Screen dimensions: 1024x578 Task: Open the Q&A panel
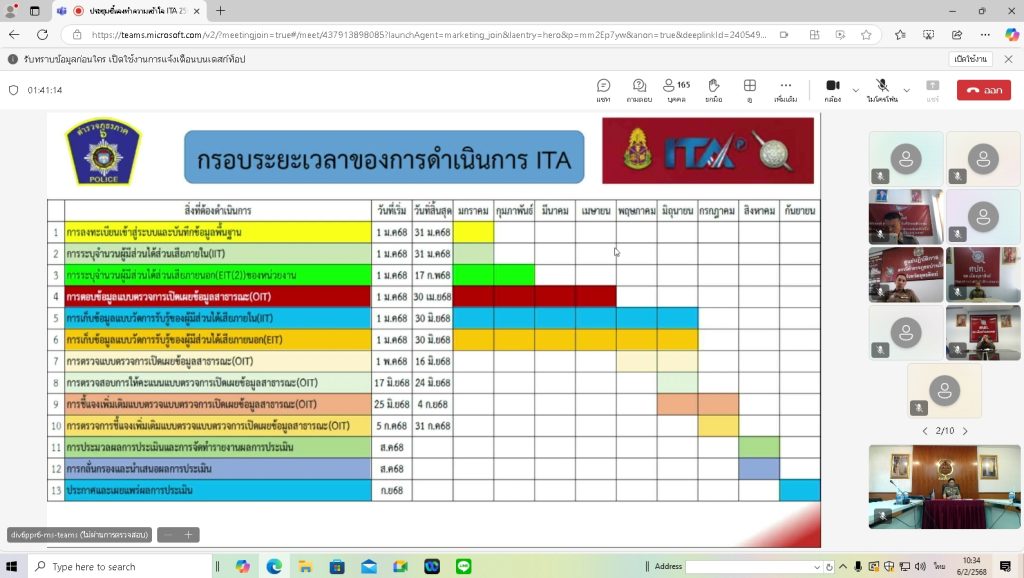(x=639, y=90)
